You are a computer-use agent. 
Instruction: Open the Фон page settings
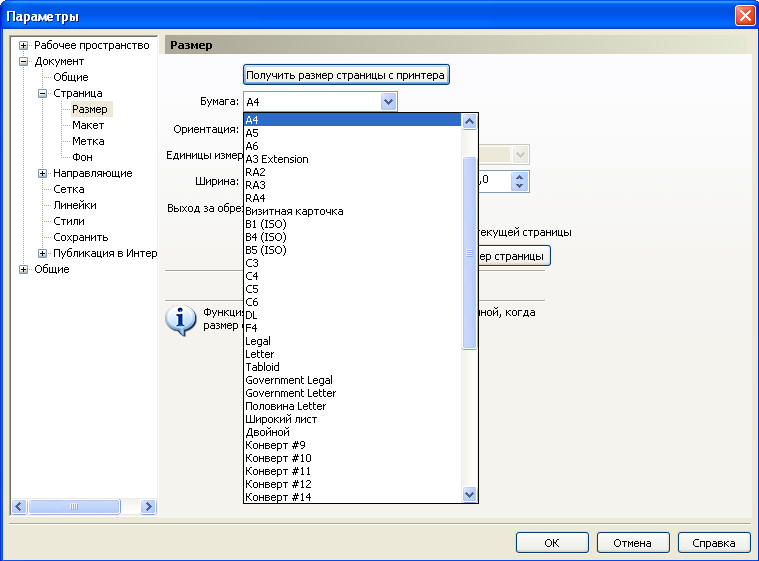(x=82, y=157)
